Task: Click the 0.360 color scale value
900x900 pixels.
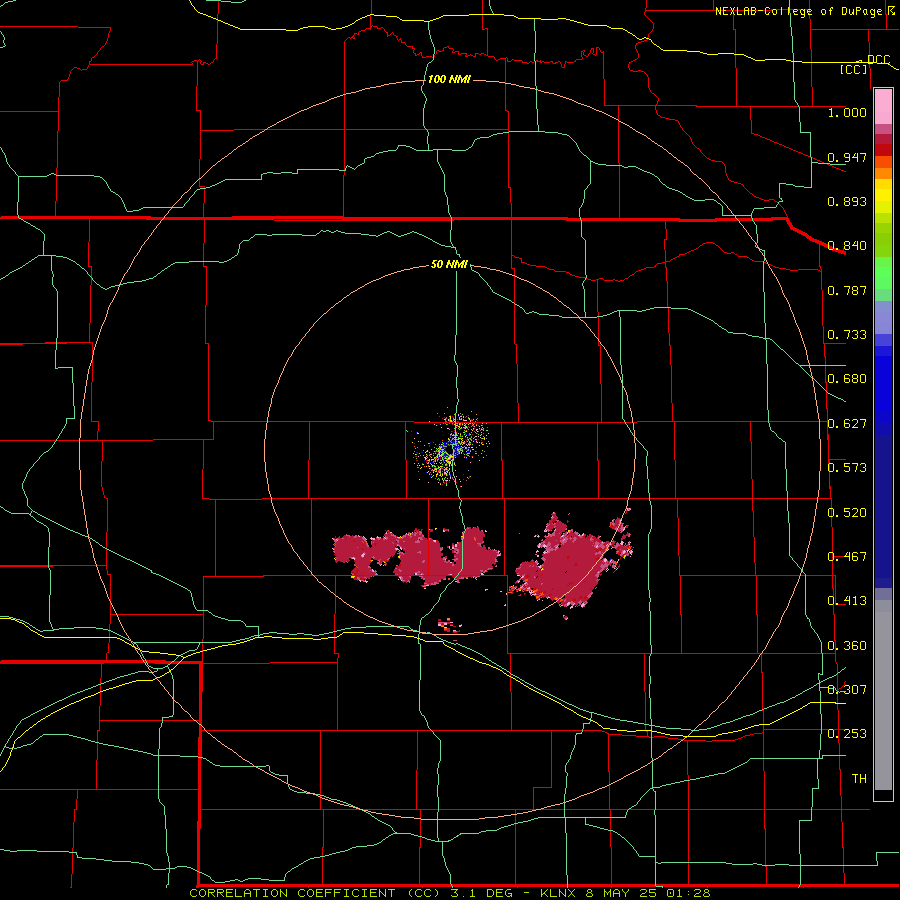Action: tap(847, 646)
